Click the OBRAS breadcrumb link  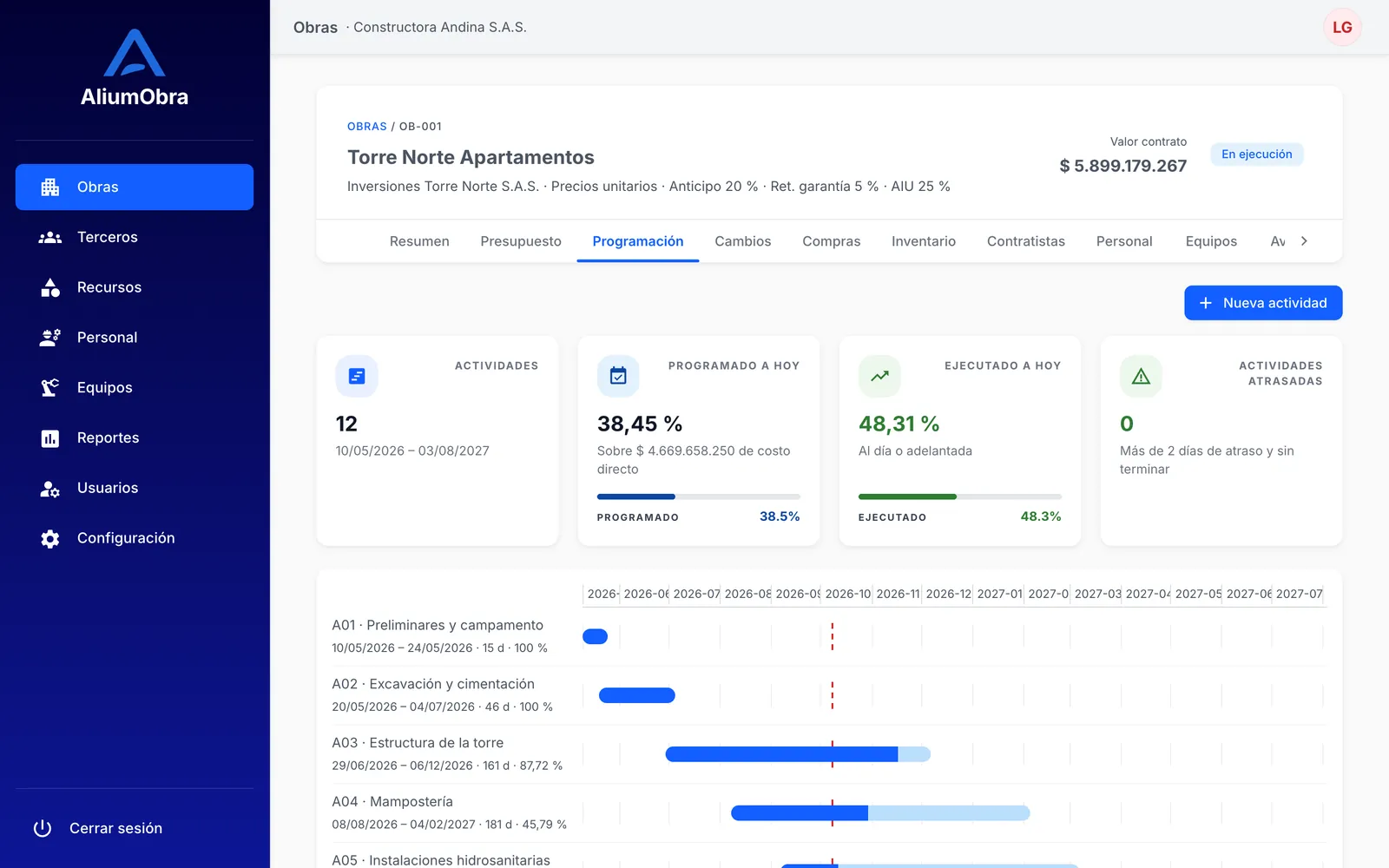tap(367, 127)
